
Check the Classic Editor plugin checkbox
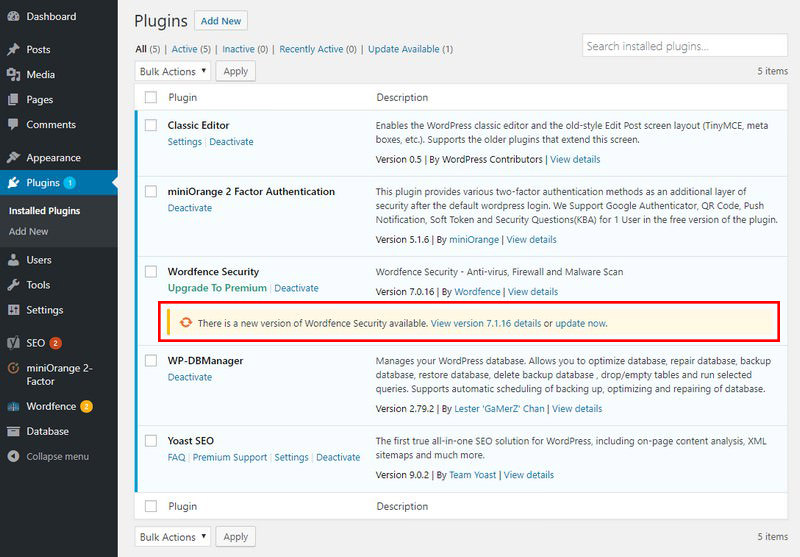tap(151, 125)
